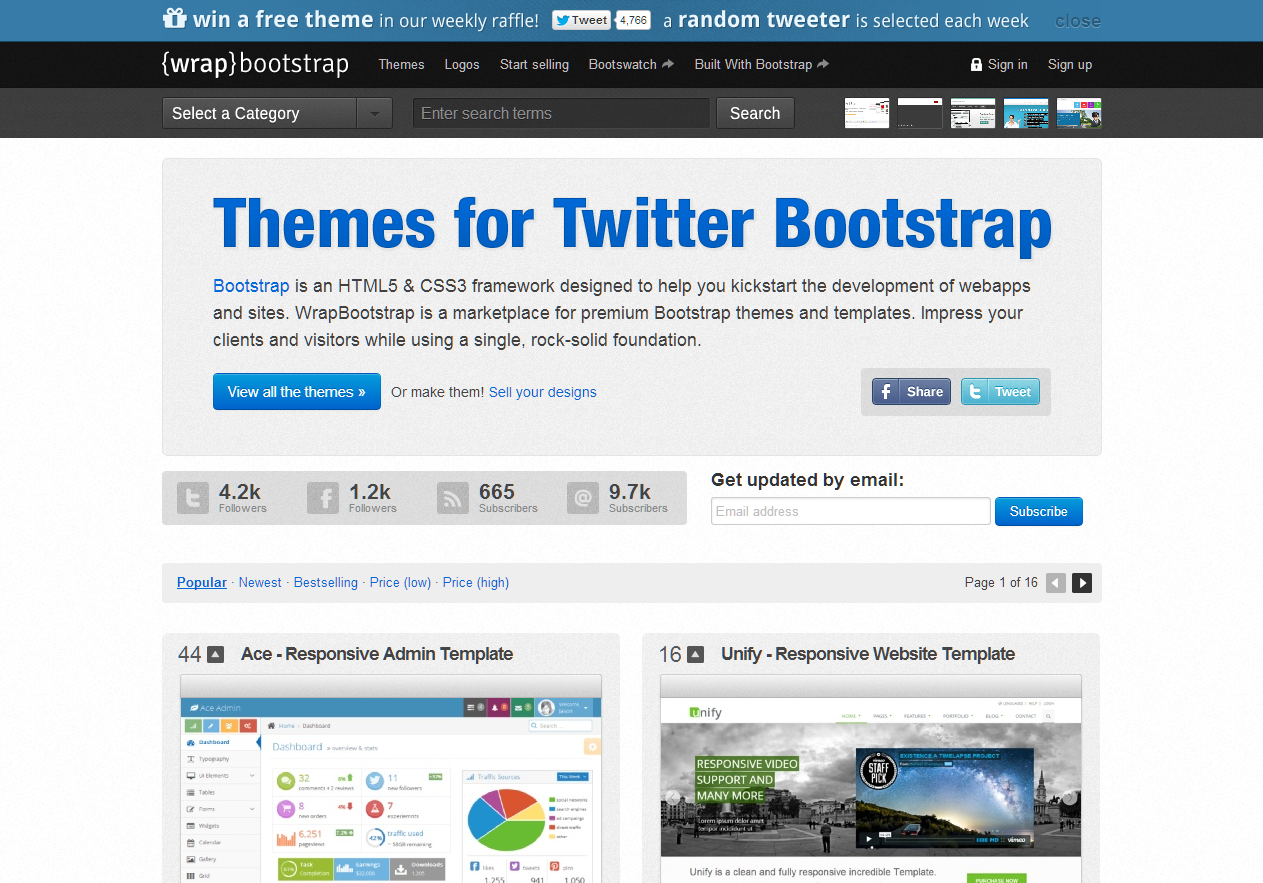The height and width of the screenshot is (883, 1263).
Task: Click the Facebook stat icon beside 1.2k Followers
Action: pos(323,498)
